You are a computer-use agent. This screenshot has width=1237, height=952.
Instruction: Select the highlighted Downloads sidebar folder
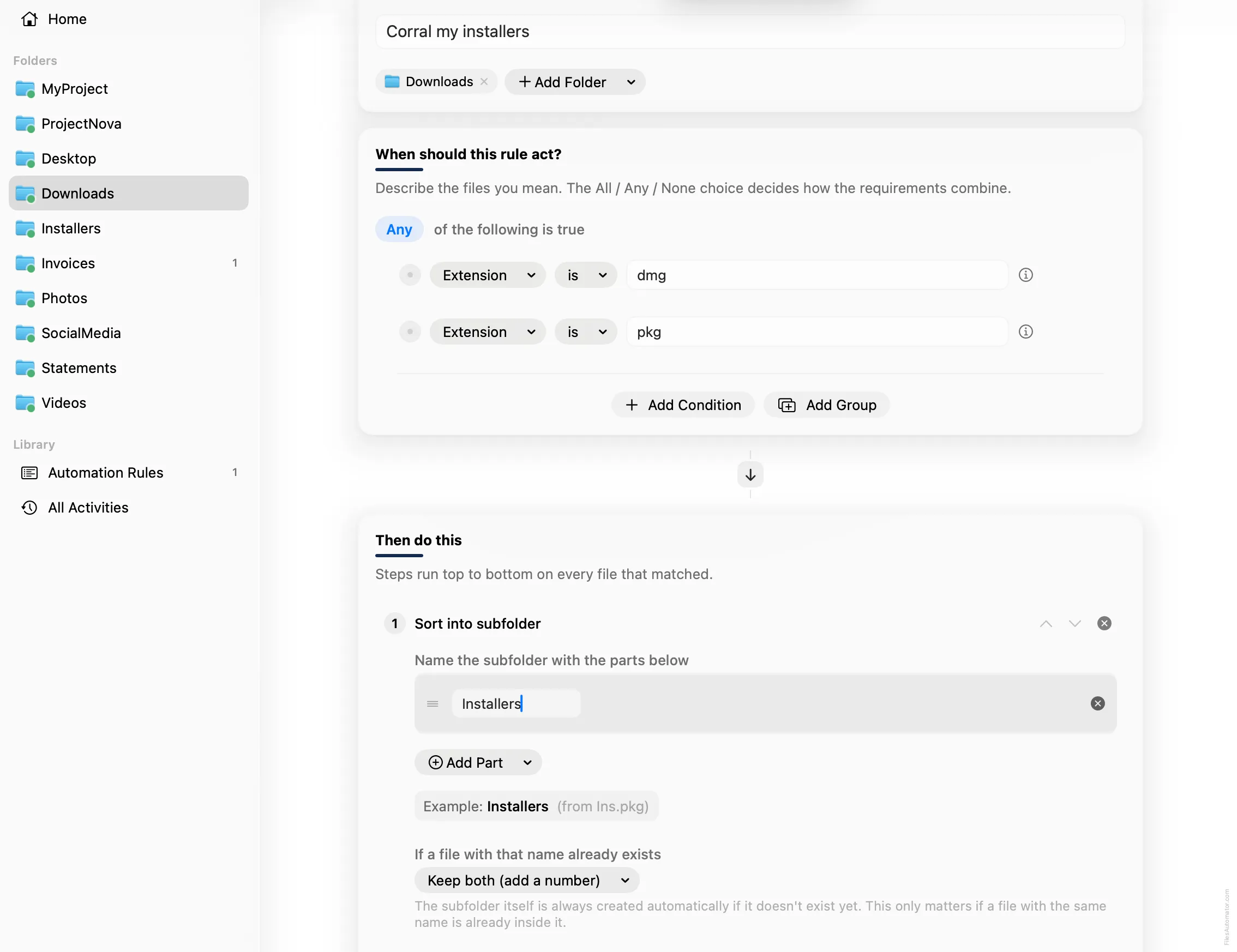[x=129, y=194]
